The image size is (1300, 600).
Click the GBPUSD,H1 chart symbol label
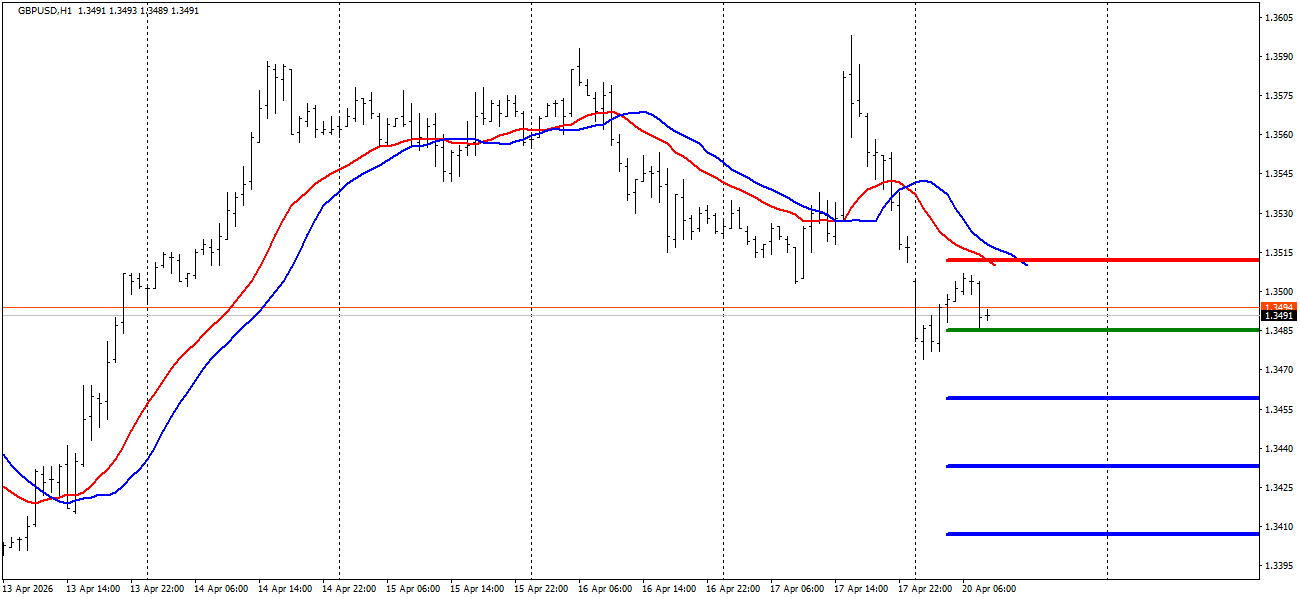pos(44,11)
